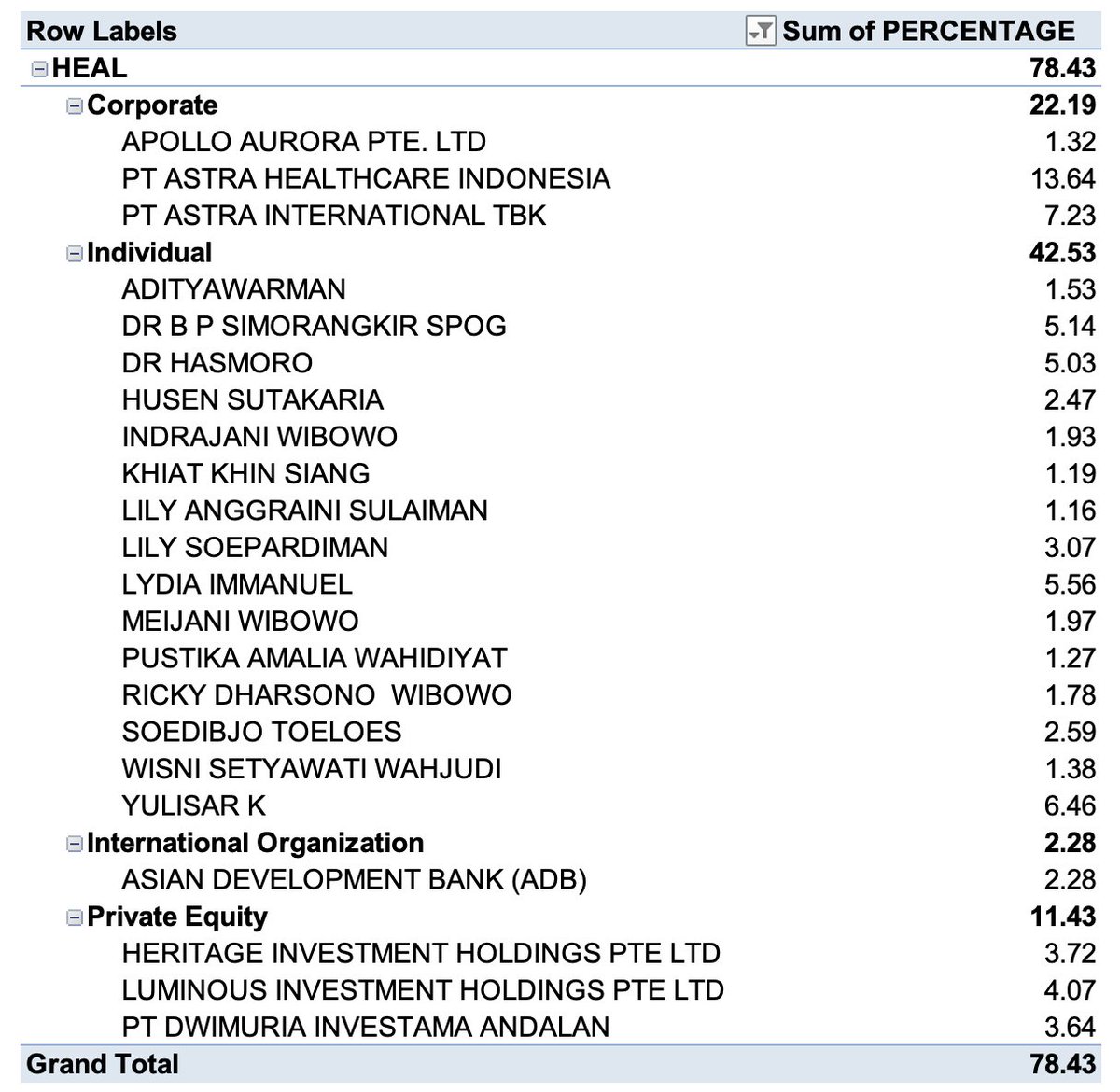Select the Sum of PERCENTAGE header

(x=929, y=31)
